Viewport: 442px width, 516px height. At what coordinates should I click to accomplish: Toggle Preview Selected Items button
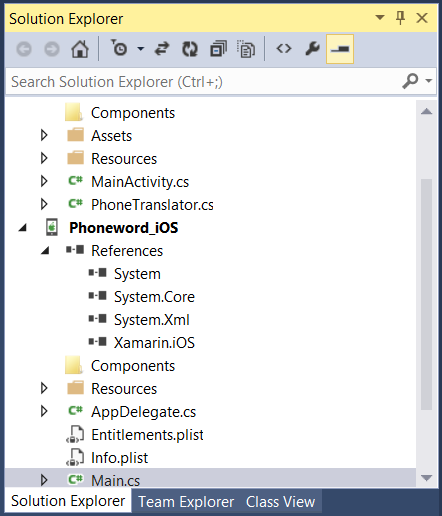[340, 49]
